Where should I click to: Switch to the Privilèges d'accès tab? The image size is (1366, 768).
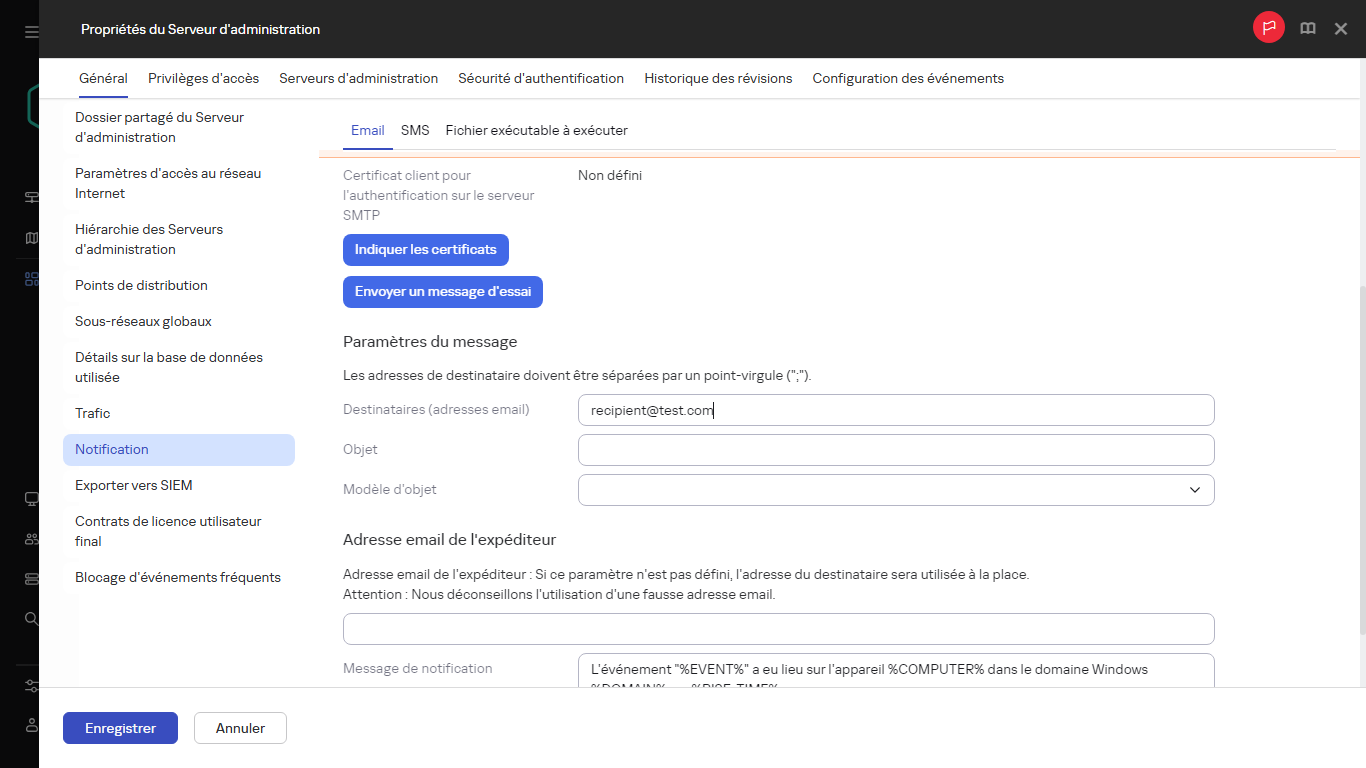click(x=203, y=78)
